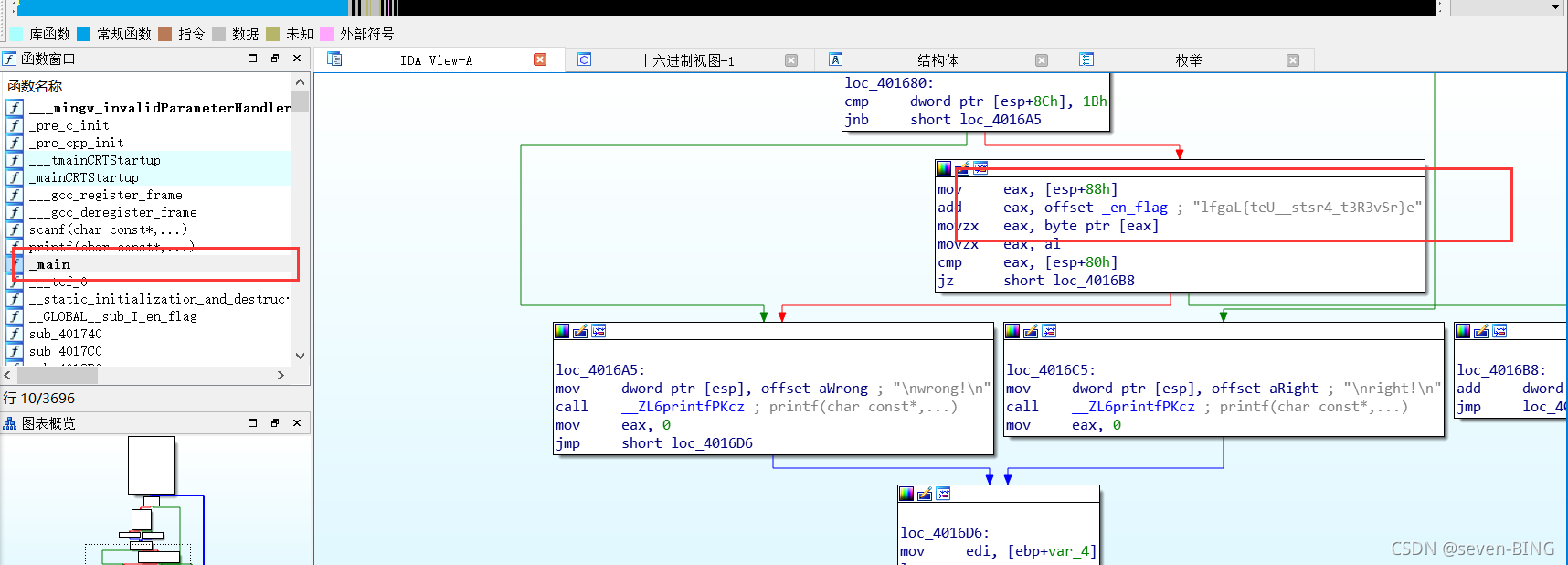
Task: Close the IDA View-A tab
Action: pyautogui.click(x=540, y=59)
